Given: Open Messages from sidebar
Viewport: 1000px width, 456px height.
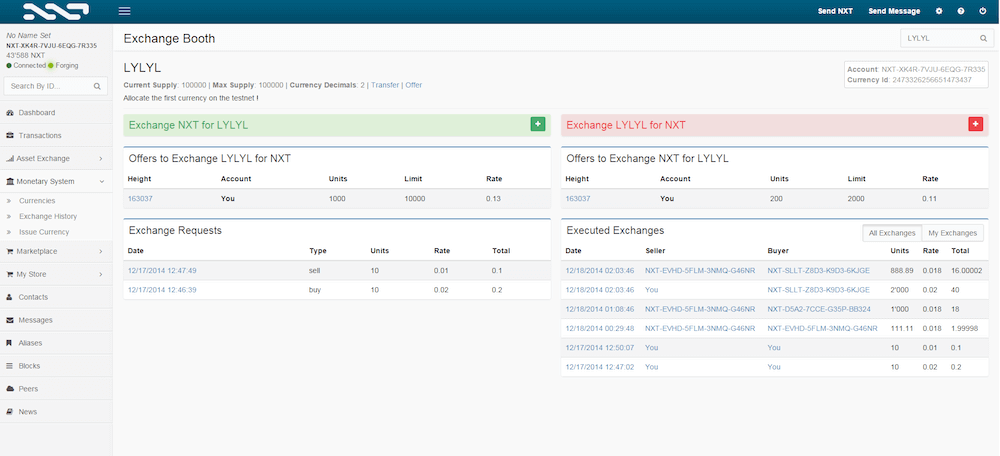Looking at the screenshot, I should pyautogui.click(x=56, y=320).
